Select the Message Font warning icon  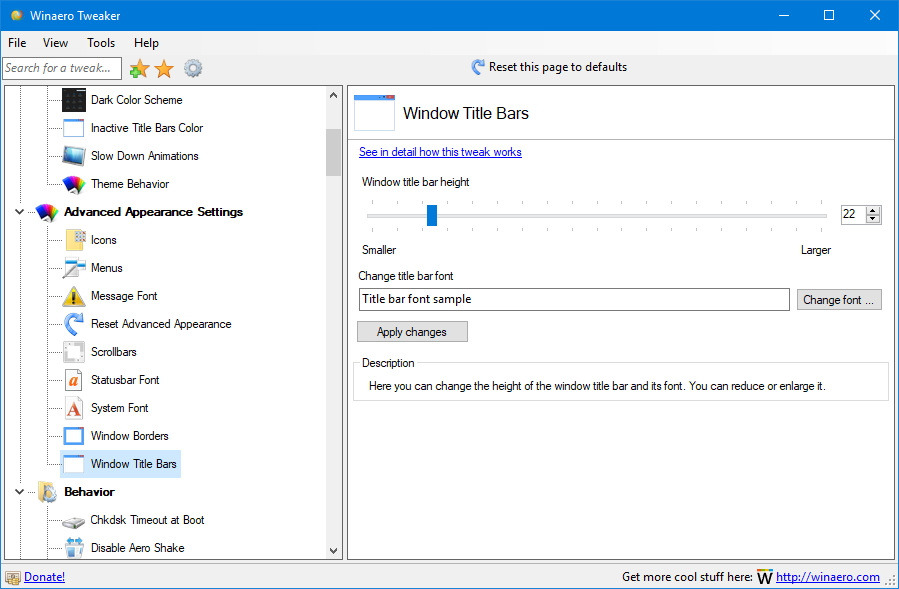coord(75,296)
